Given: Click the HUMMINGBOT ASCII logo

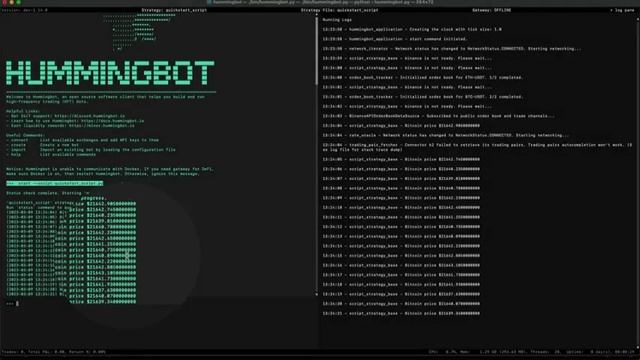Looking at the screenshot, I should click(x=110, y=73).
